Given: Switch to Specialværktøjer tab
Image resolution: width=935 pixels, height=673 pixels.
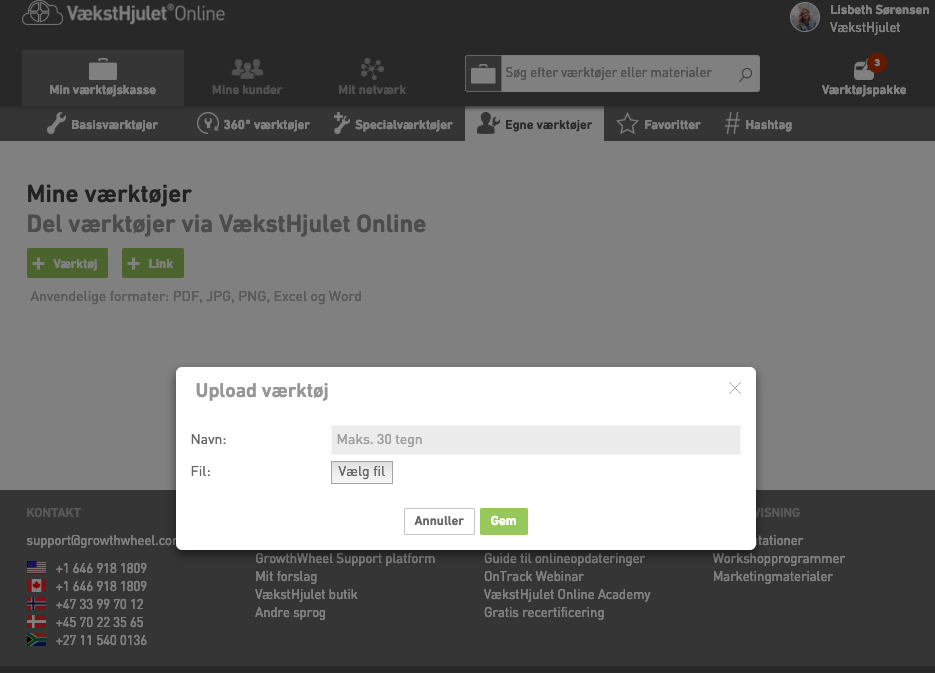Looking at the screenshot, I should (392, 124).
